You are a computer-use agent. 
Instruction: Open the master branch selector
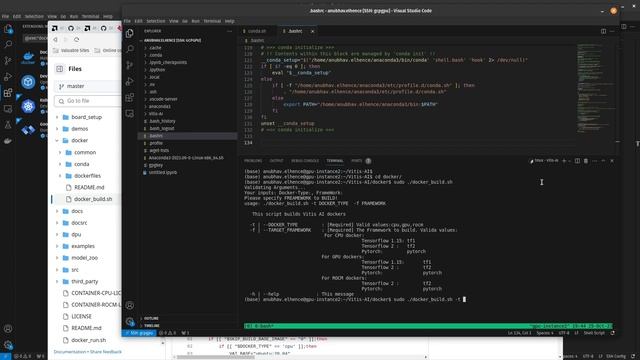click(87, 86)
